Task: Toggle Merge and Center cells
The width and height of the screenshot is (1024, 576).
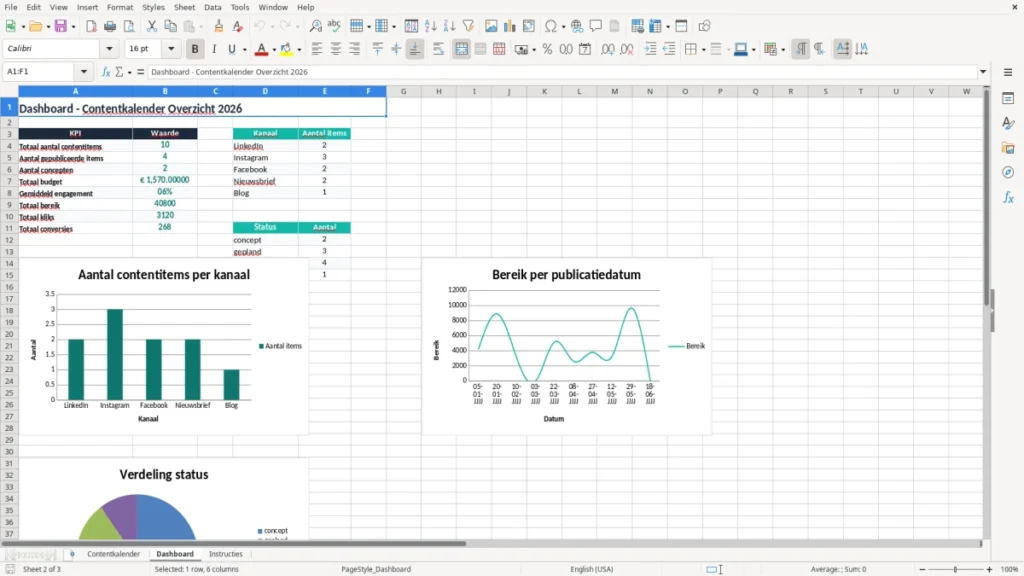Action: click(461, 49)
